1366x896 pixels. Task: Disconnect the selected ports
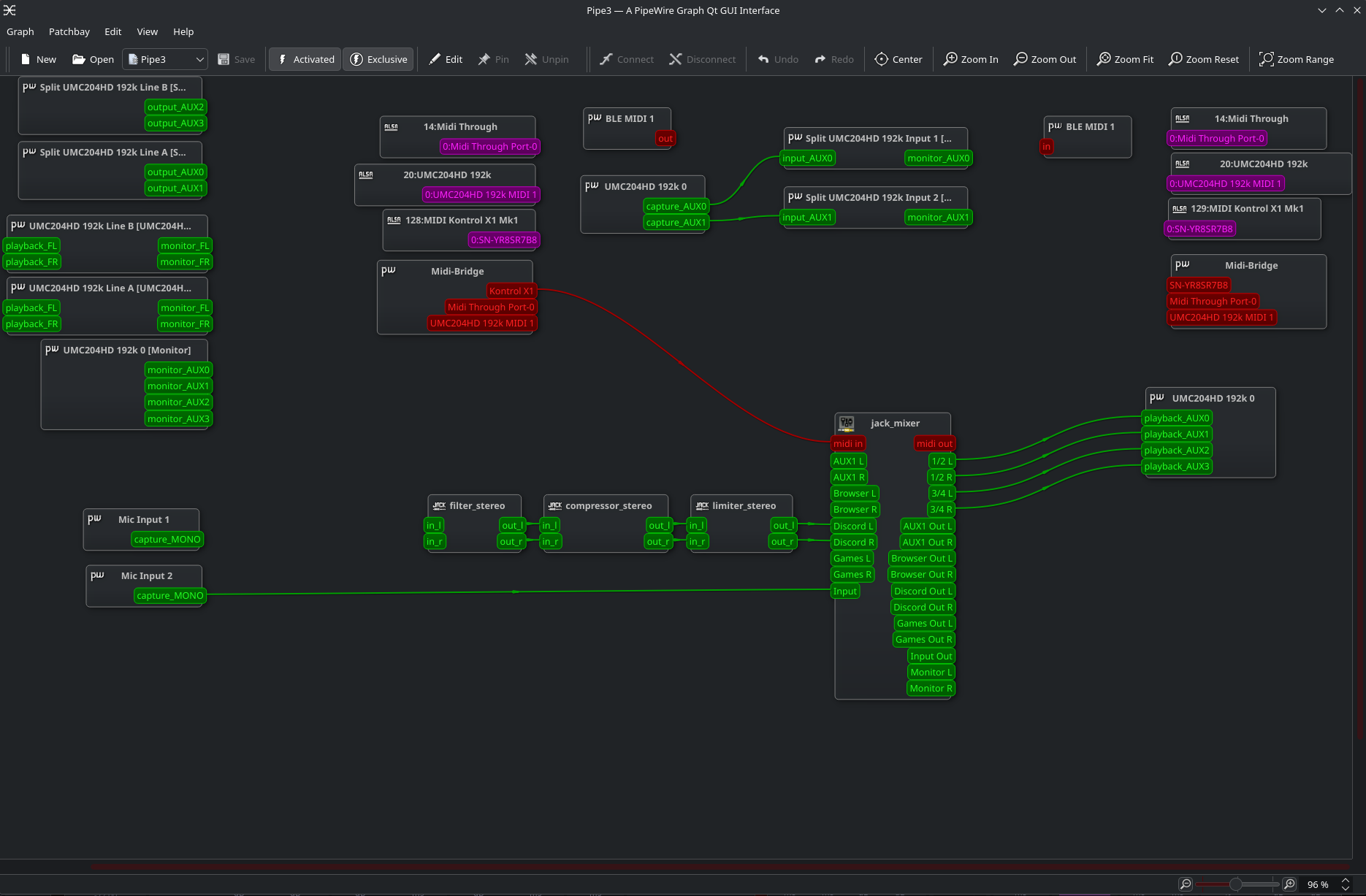[703, 59]
